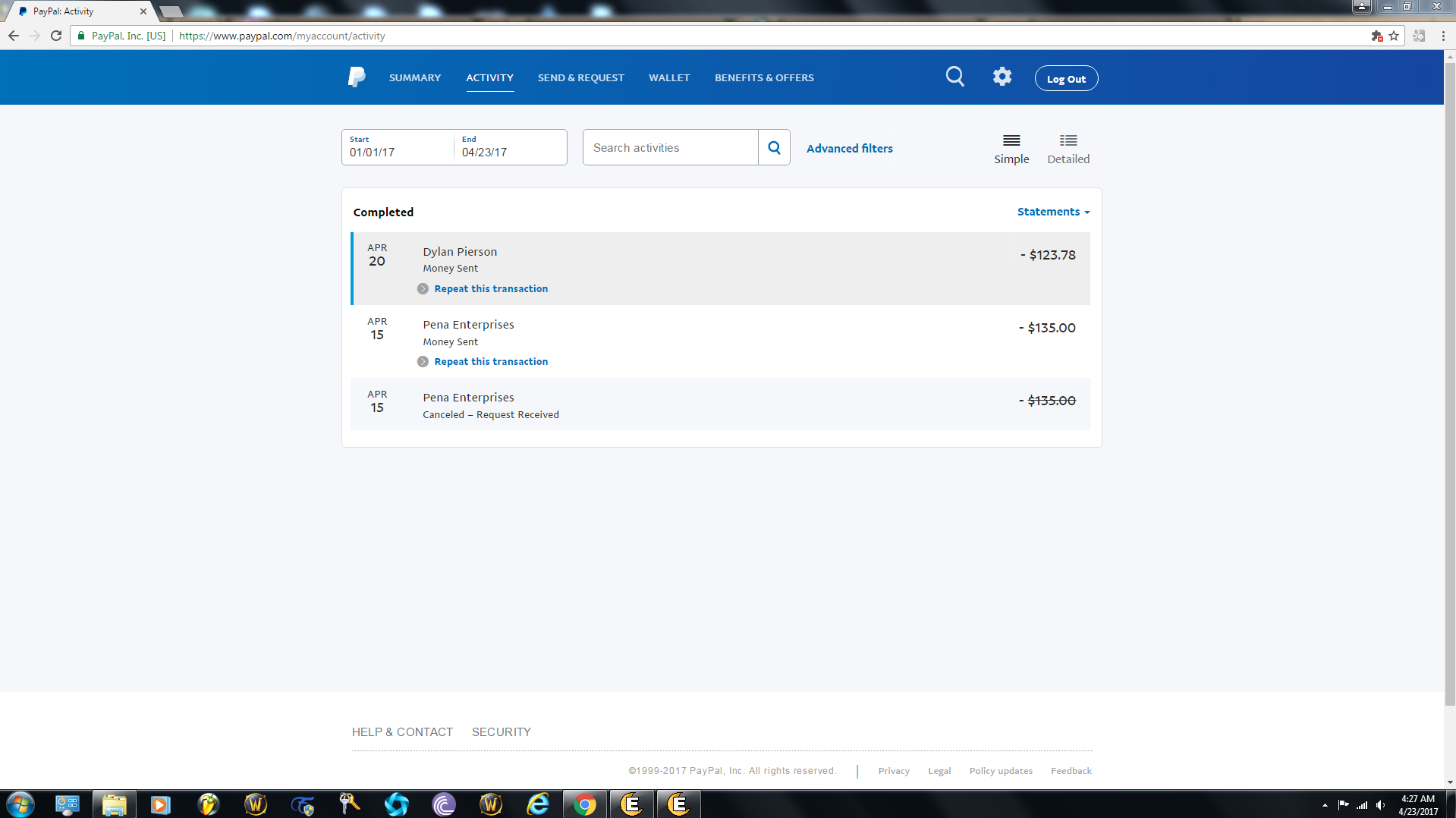Click the PayPal logo icon

click(357, 77)
